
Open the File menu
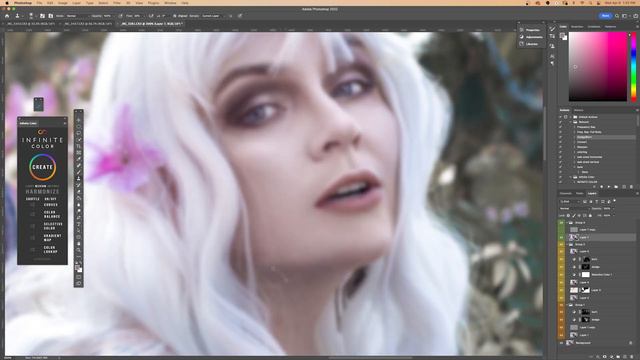39,3
